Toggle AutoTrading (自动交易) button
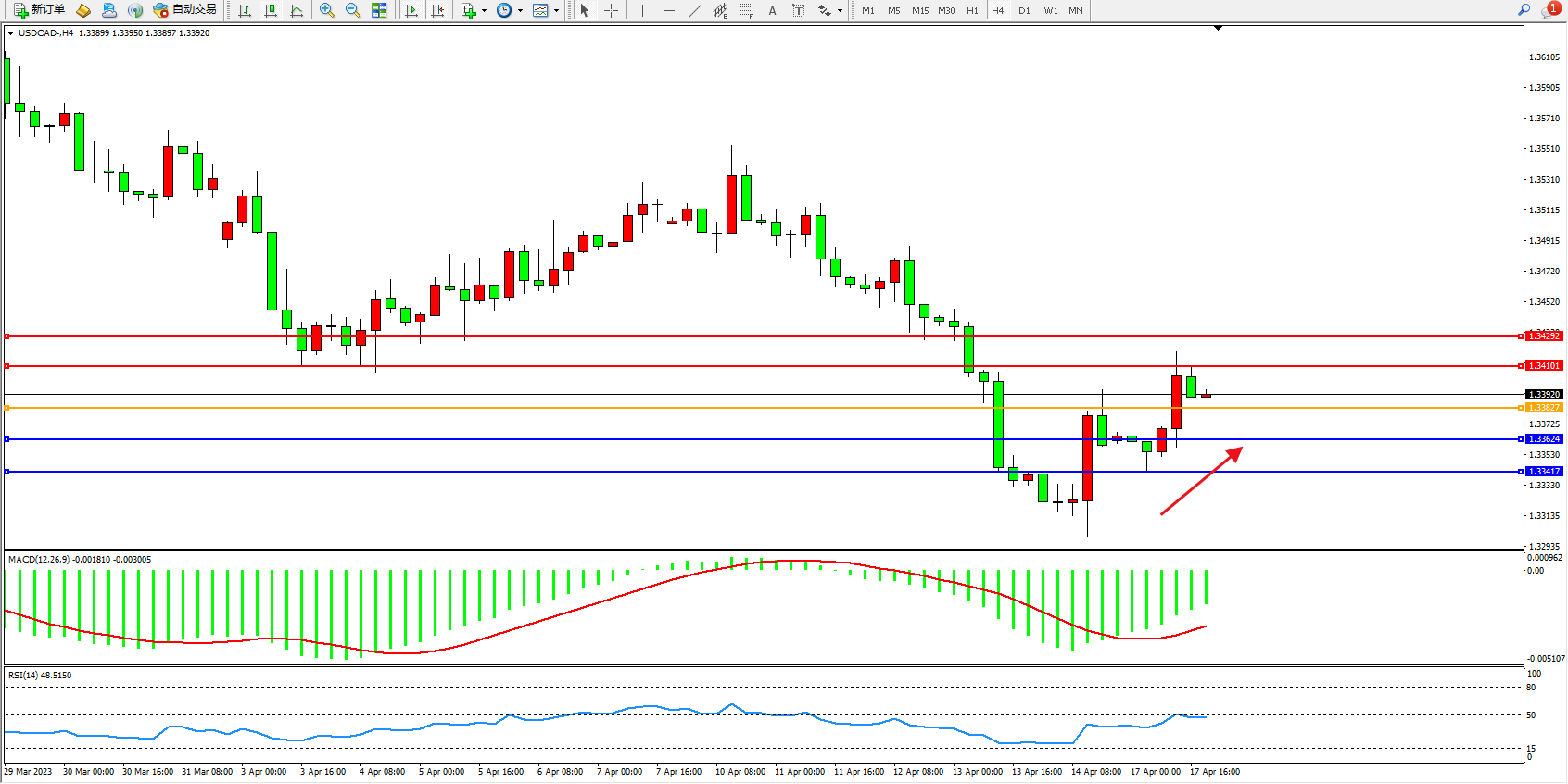1568x784 pixels. coord(185,10)
